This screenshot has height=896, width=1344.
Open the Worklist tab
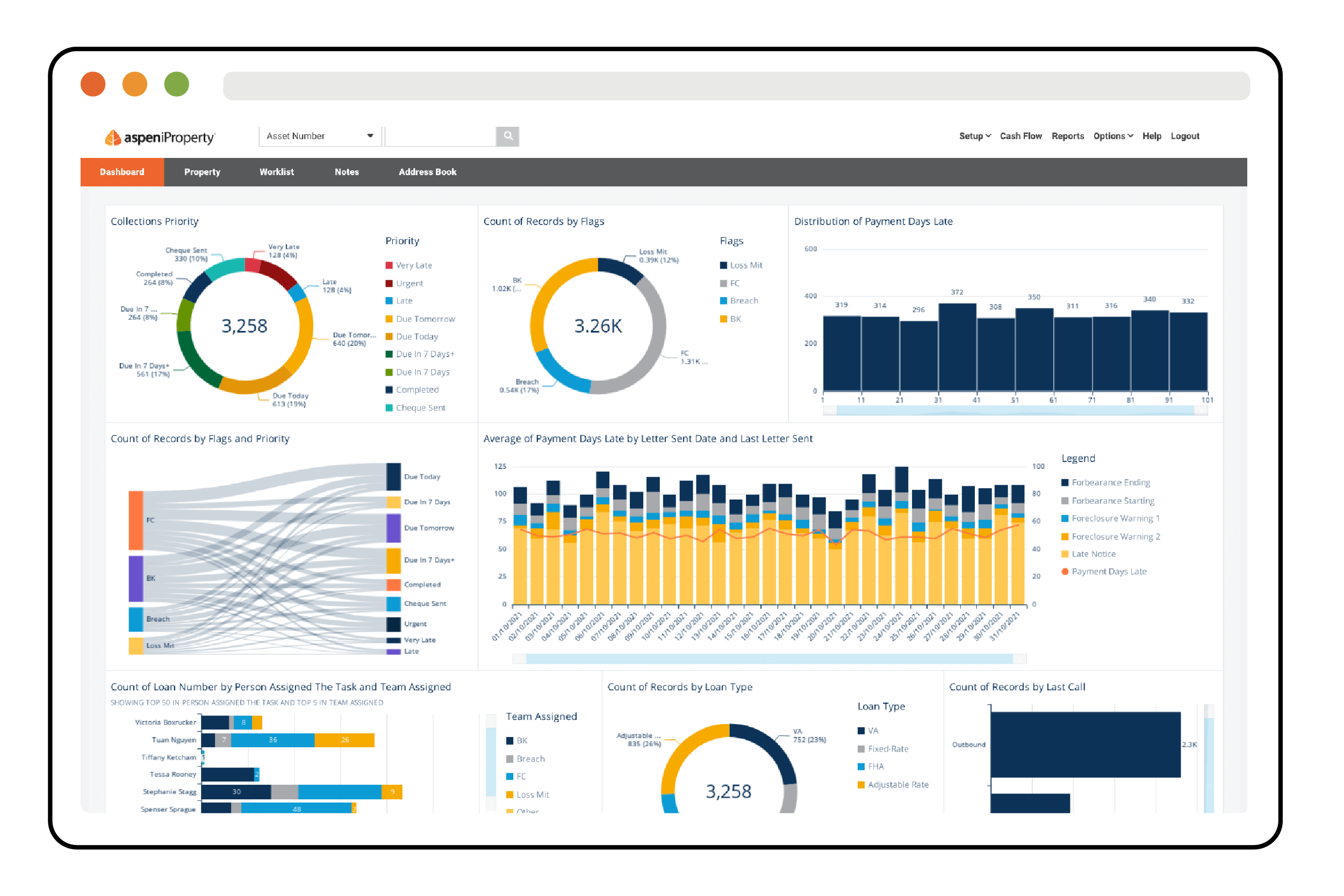(277, 172)
